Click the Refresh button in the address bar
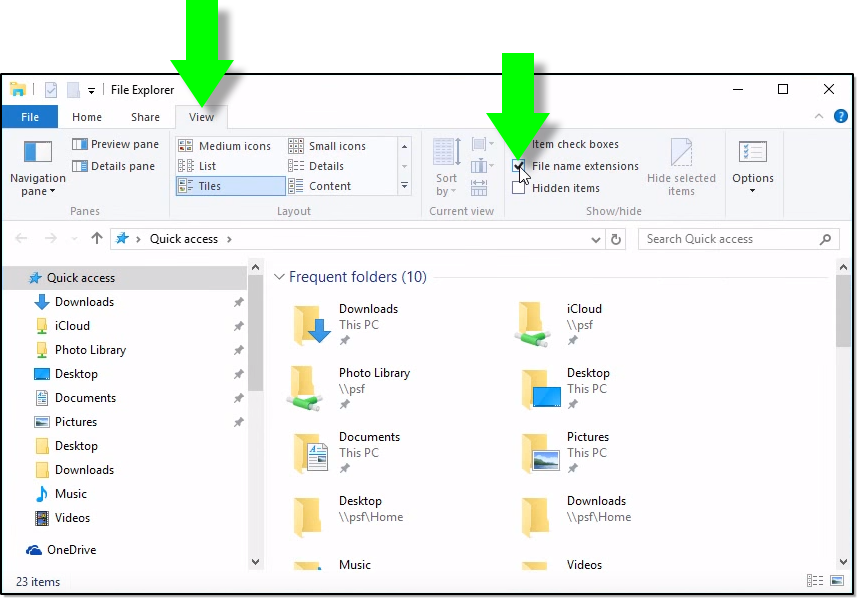The height and width of the screenshot is (598, 857). 617,239
